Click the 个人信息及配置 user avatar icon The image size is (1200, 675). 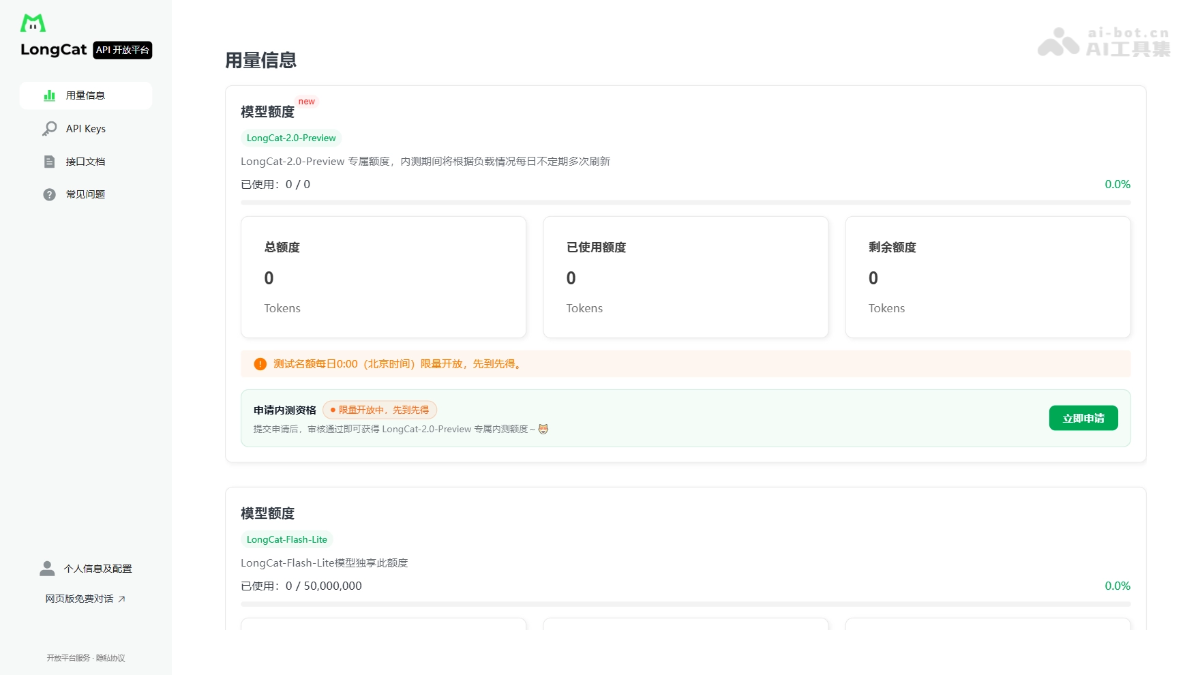tap(47, 568)
